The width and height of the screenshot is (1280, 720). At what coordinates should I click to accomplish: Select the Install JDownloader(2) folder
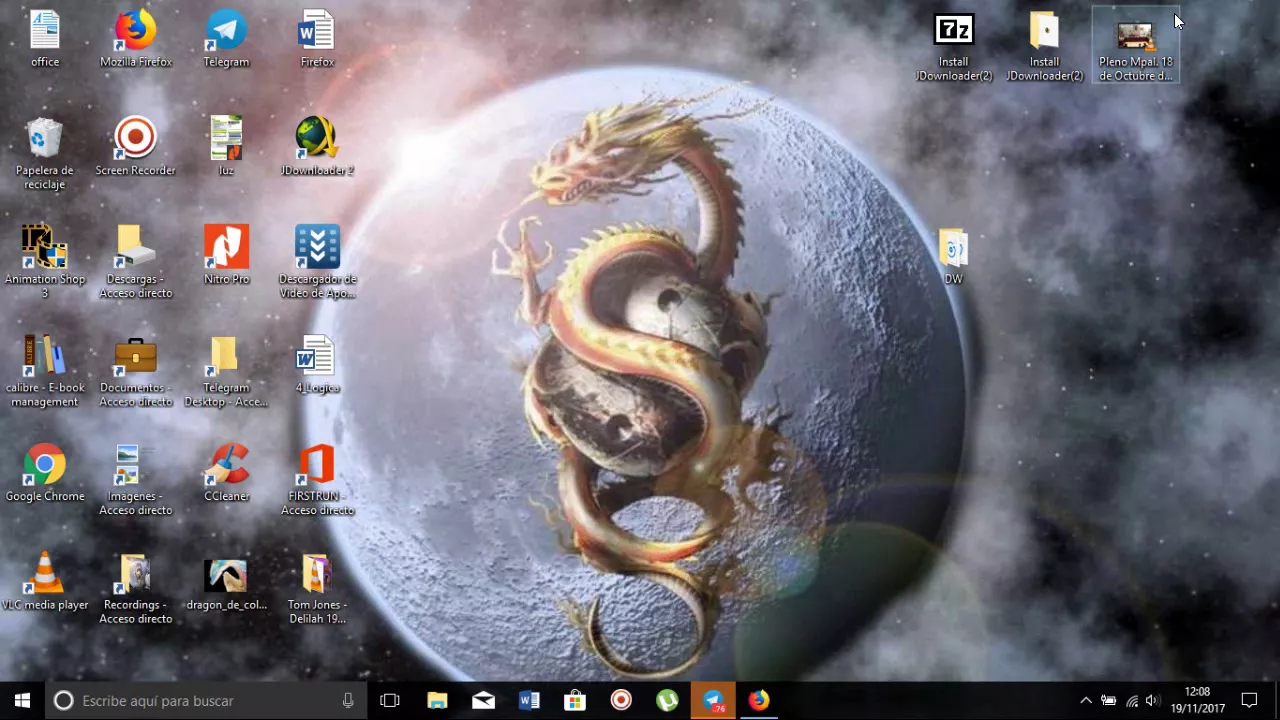pos(1044,47)
